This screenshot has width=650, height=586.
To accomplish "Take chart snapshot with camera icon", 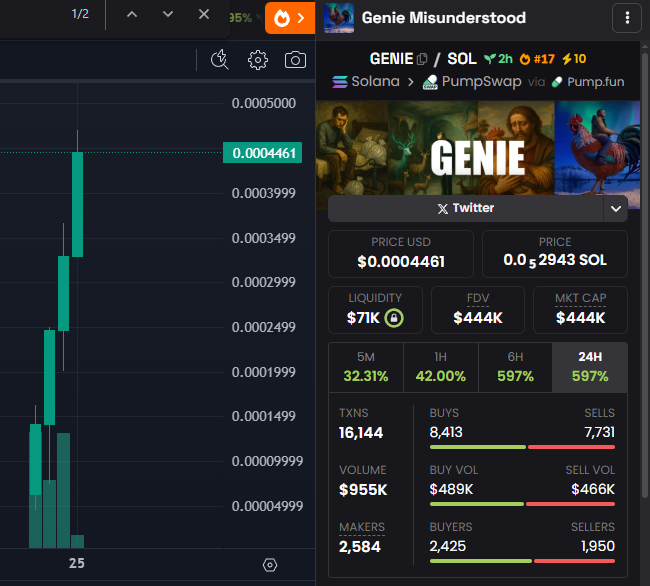I will tap(295, 60).
